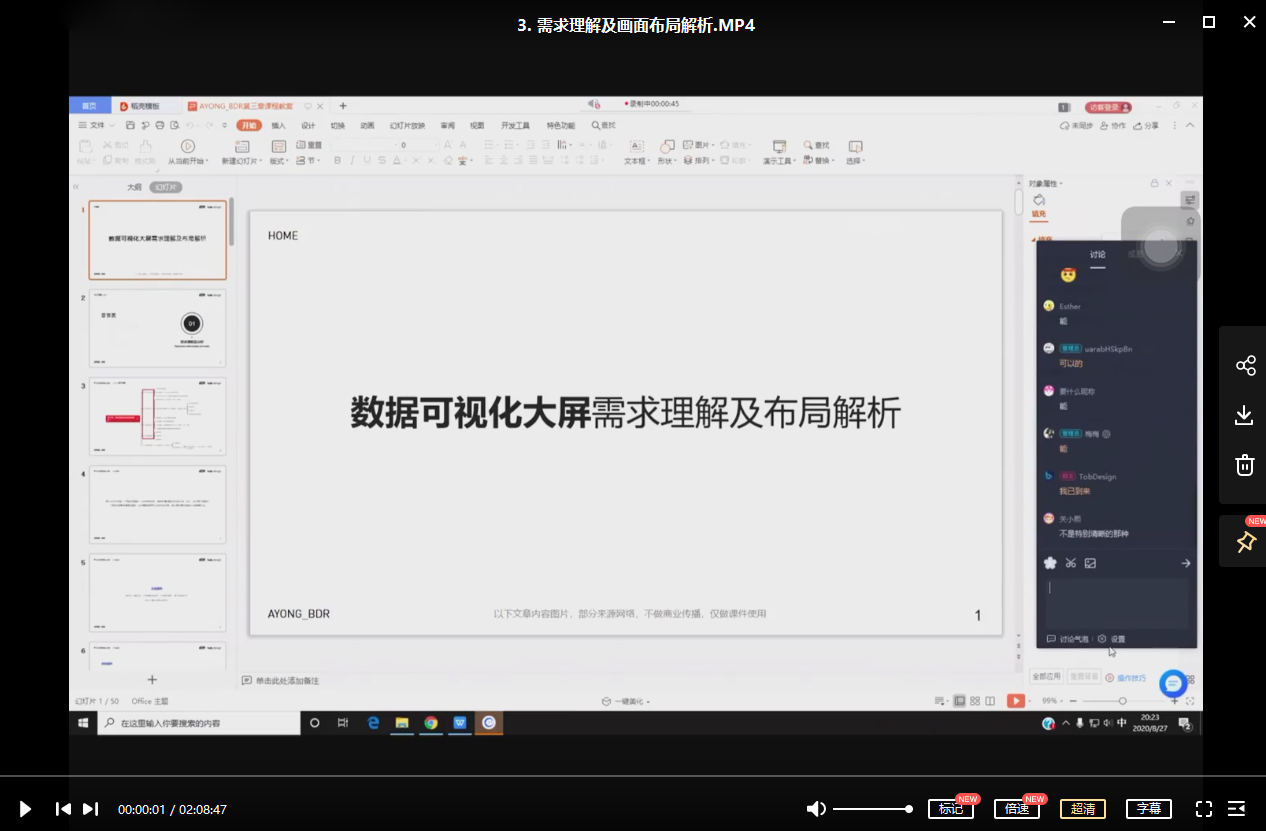Play the video
This screenshot has width=1266, height=831.
click(25, 809)
